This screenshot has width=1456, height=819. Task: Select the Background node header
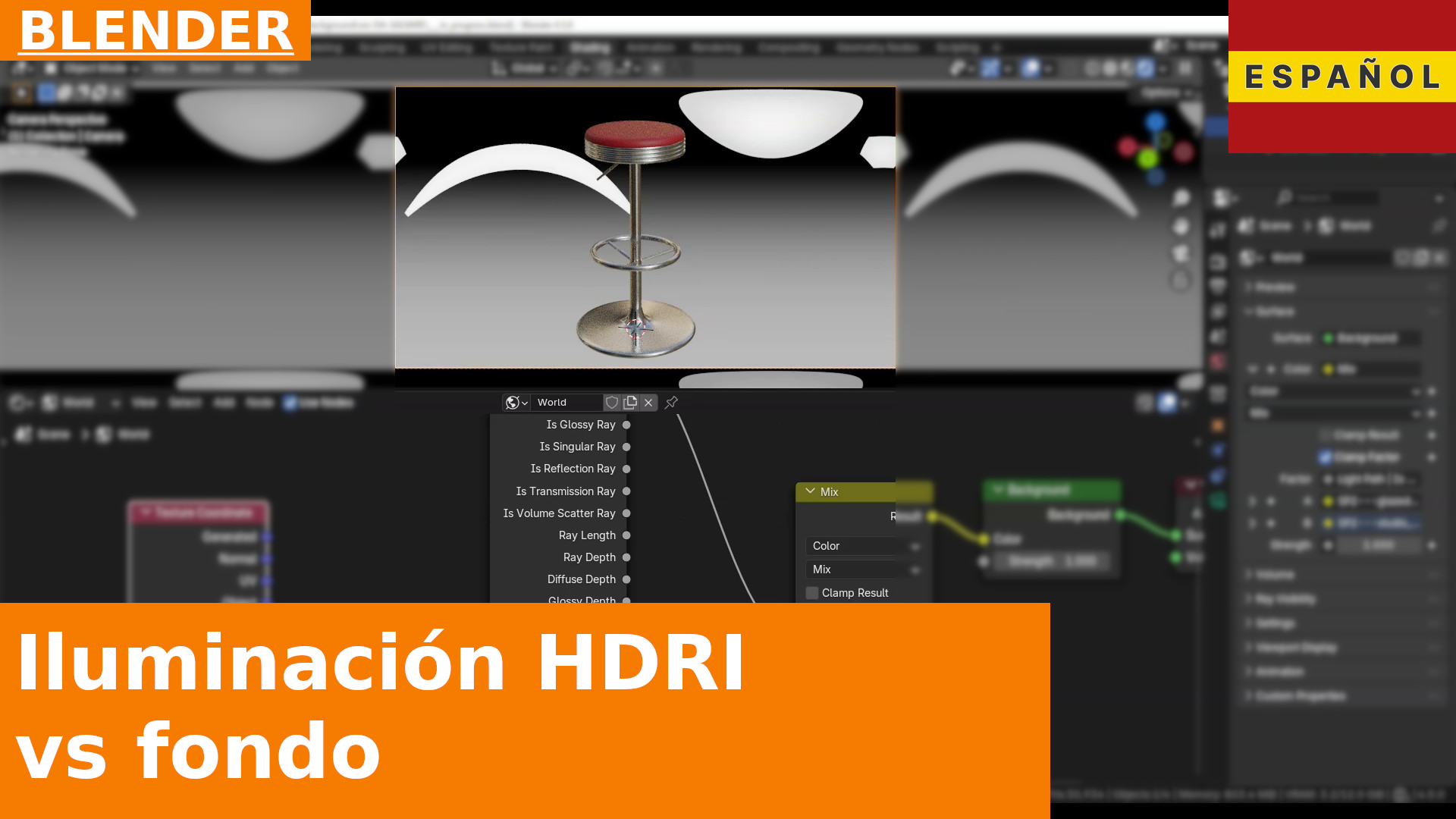1053,490
